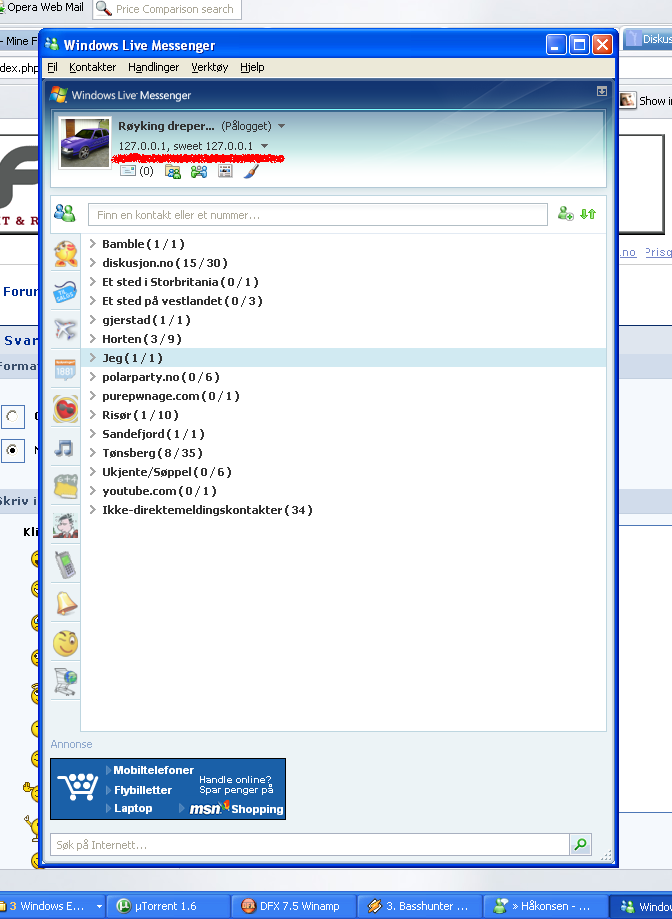Click the purple car display picture
Screen dimensions: 672x919
pos(85,142)
